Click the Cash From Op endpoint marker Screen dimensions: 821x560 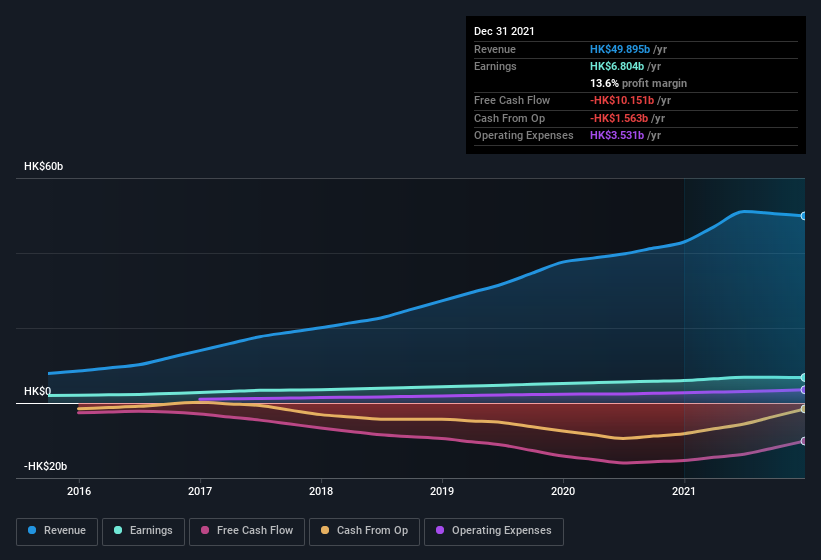point(803,409)
